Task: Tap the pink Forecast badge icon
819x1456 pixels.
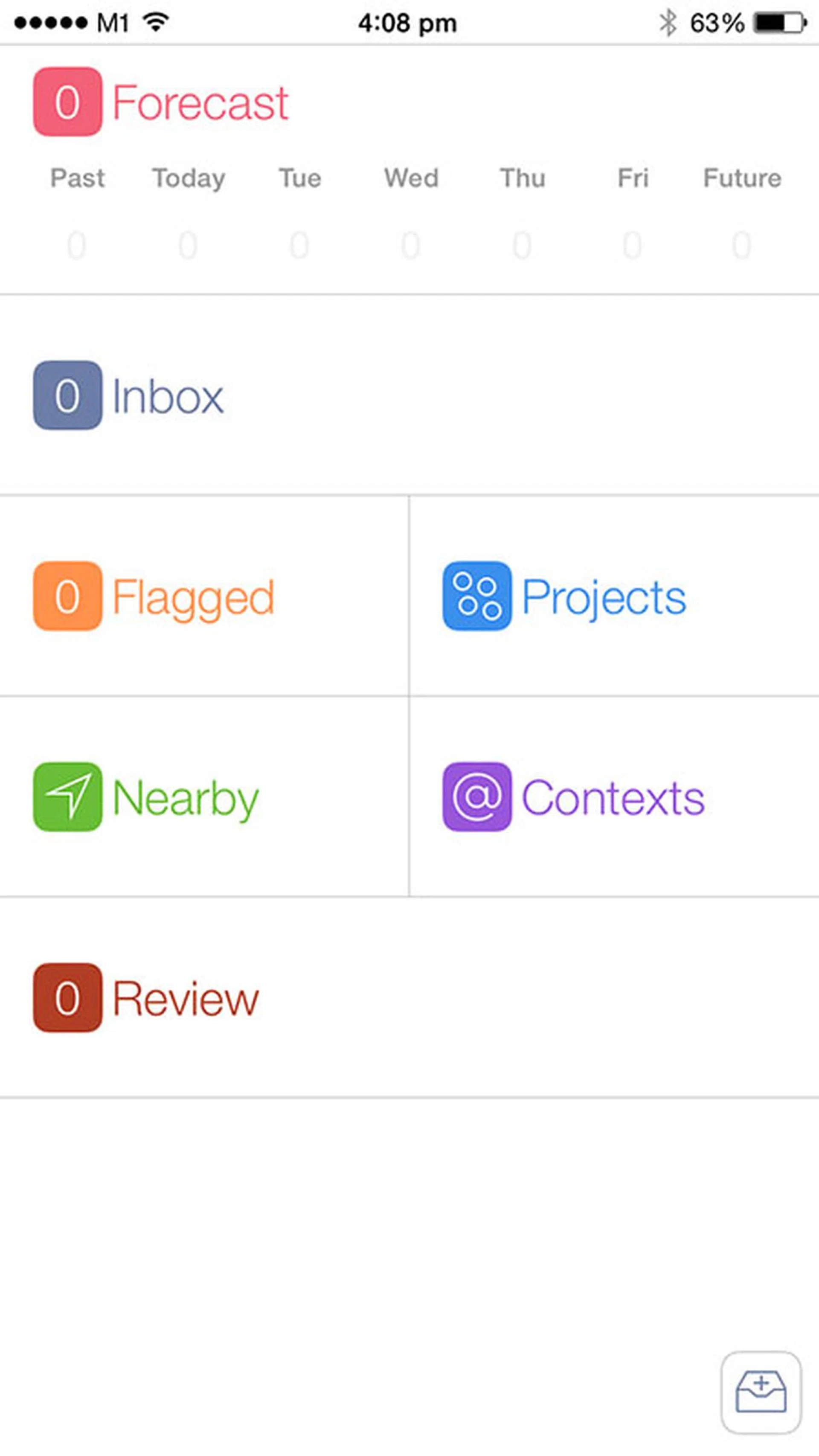Action: click(x=68, y=102)
